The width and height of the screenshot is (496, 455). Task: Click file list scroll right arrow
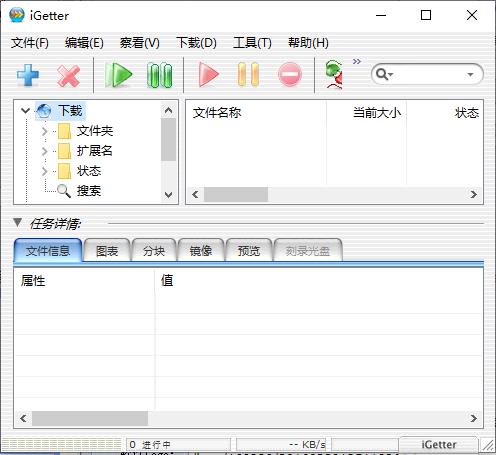[473, 194]
